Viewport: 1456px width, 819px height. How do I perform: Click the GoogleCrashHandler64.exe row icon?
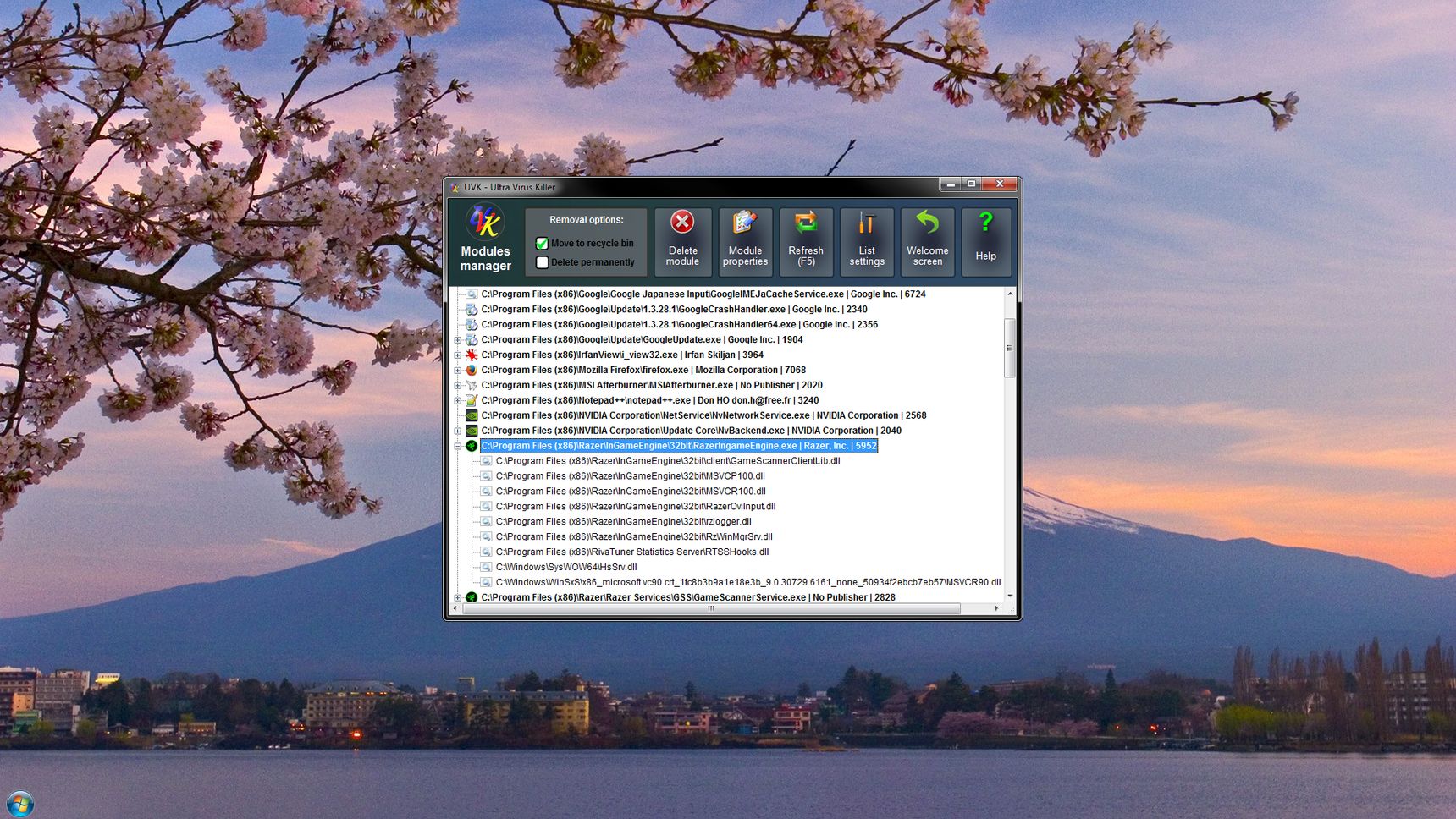coord(472,325)
